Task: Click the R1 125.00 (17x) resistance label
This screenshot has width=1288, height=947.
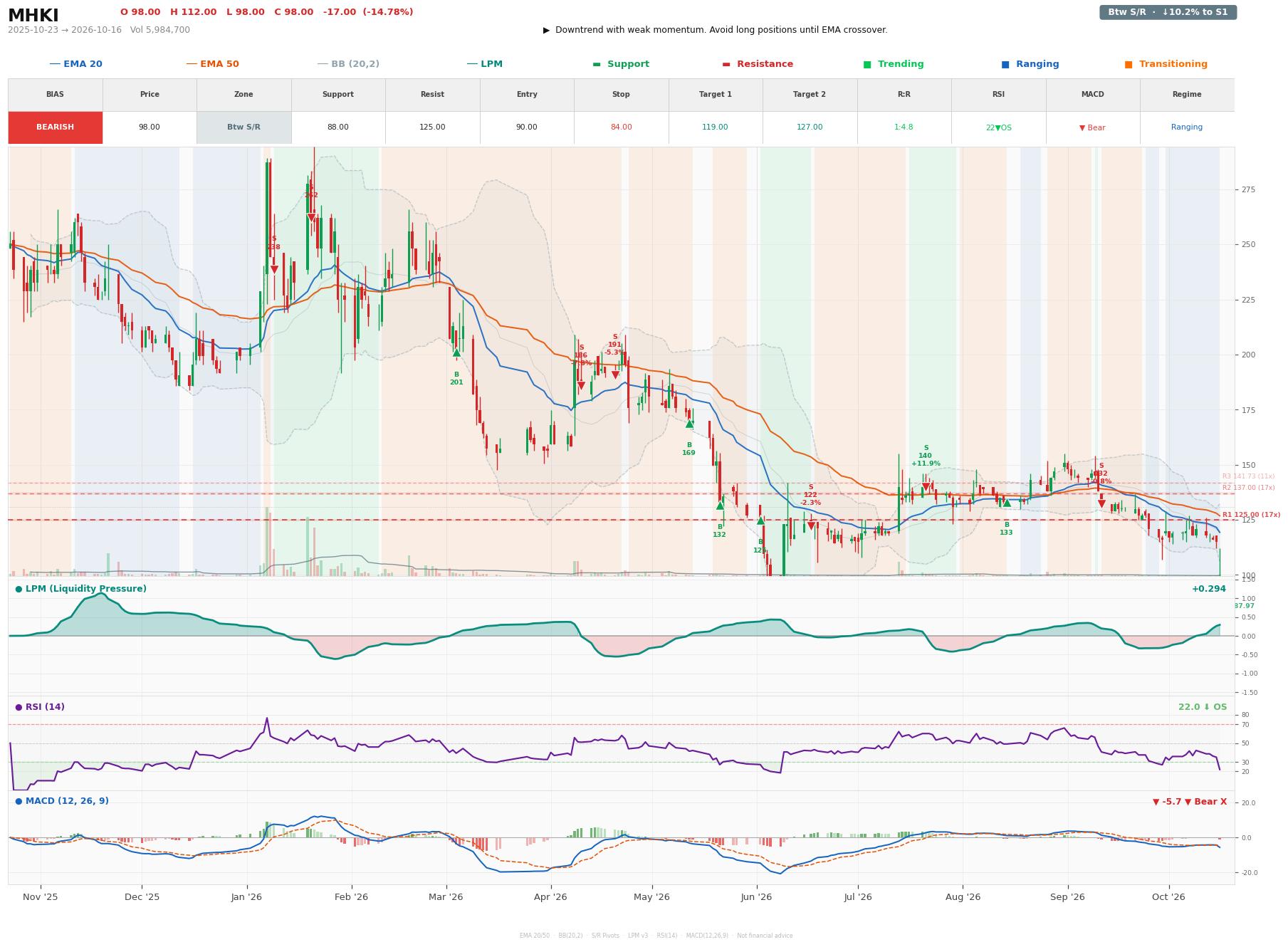Action: click(1251, 515)
